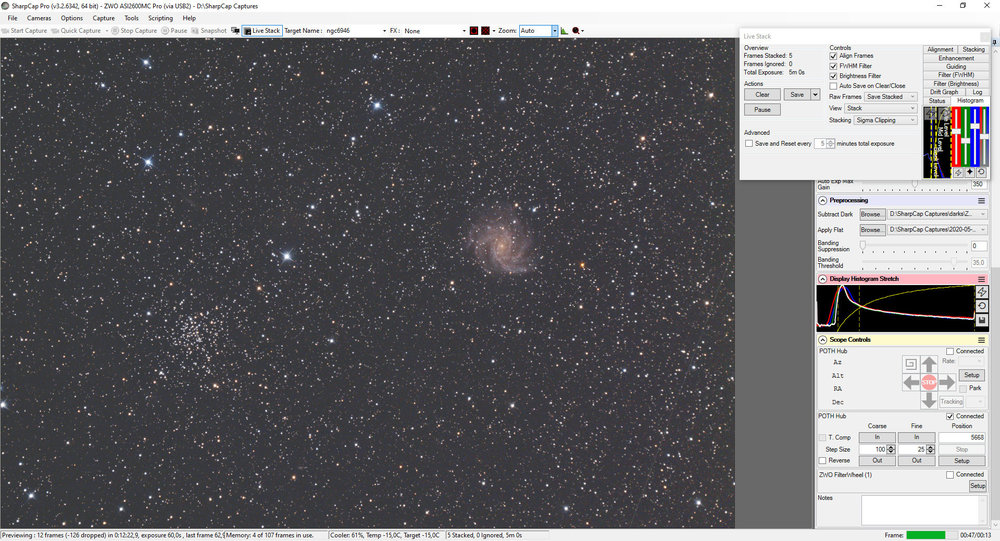This screenshot has height=541, width=1000.
Task: Click the scope move down arrow
Action: click(x=929, y=400)
